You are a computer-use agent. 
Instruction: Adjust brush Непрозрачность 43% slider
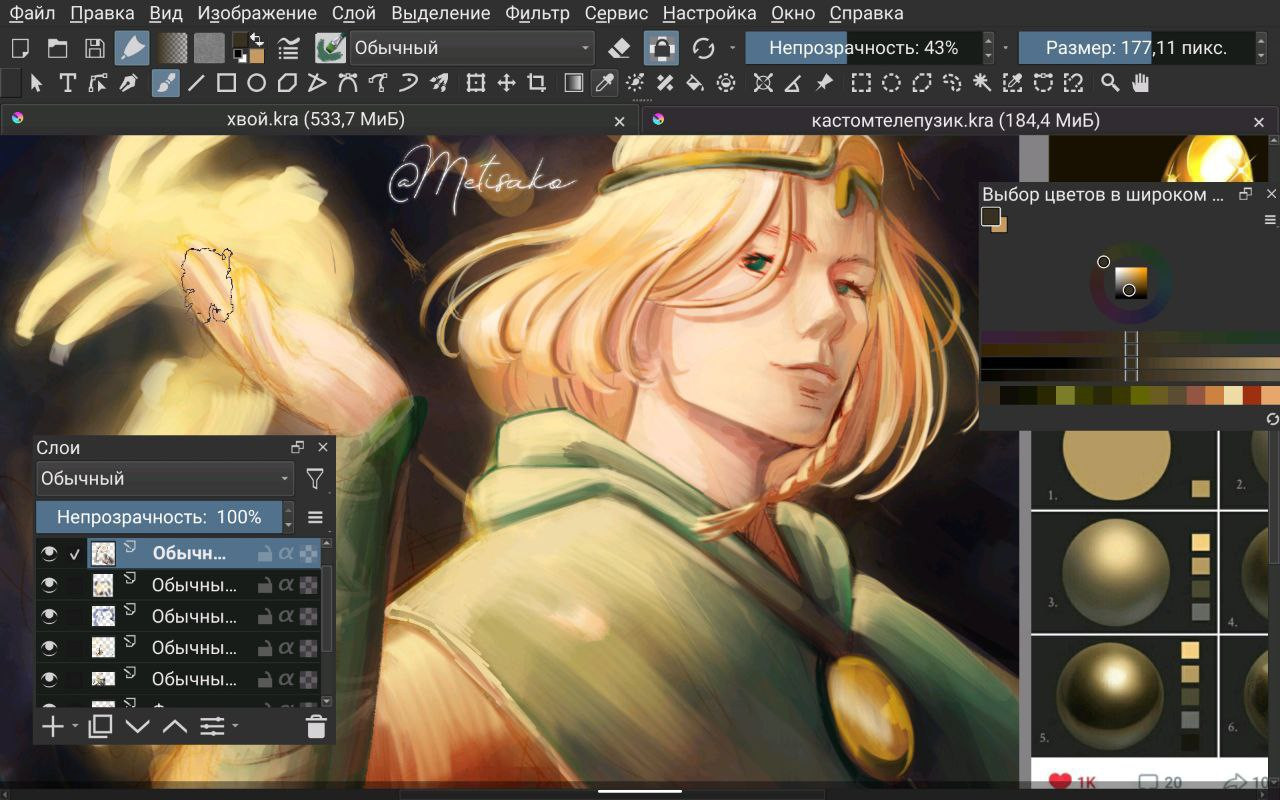(x=863, y=47)
